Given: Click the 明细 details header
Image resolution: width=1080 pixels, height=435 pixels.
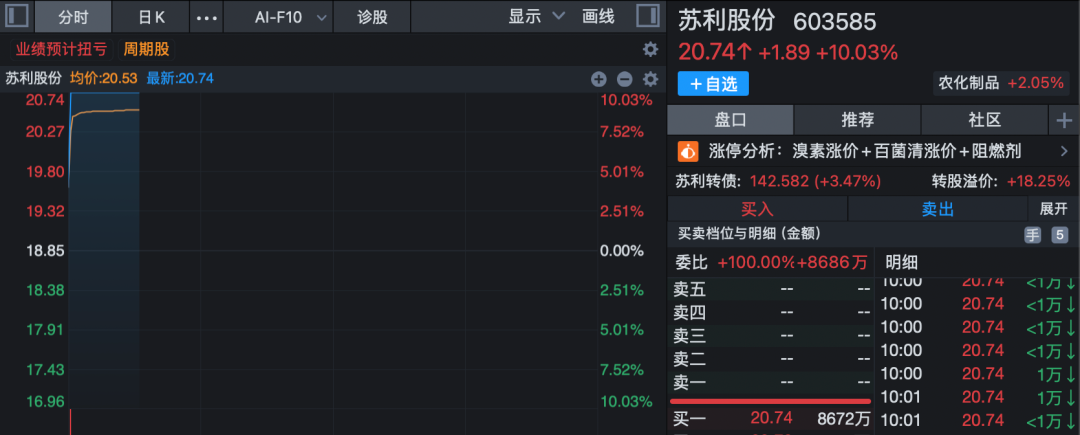Looking at the screenshot, I should [x=902, y=262].
